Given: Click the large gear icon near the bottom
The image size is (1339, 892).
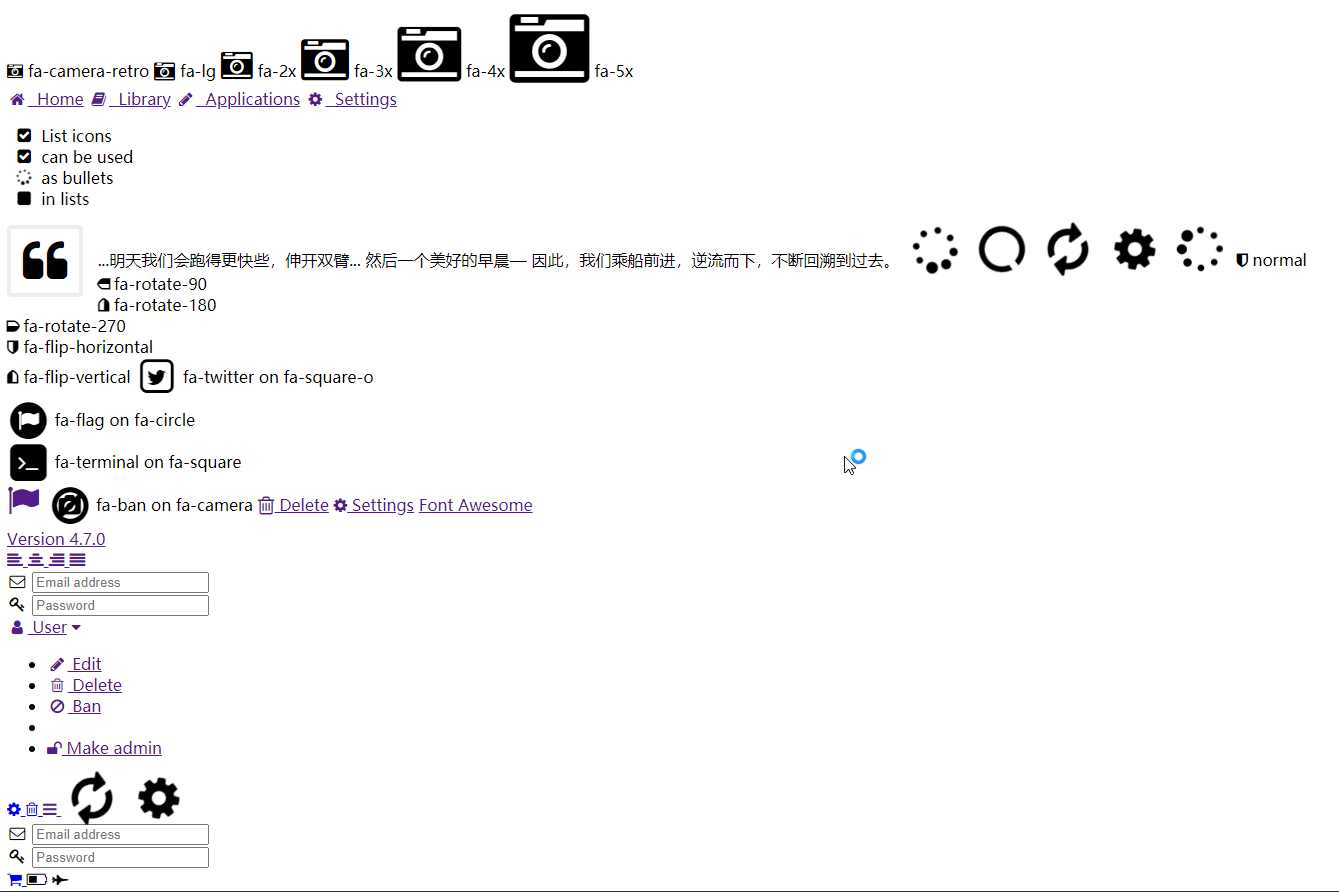Looking at the screenshot, I should coord(158,797).
